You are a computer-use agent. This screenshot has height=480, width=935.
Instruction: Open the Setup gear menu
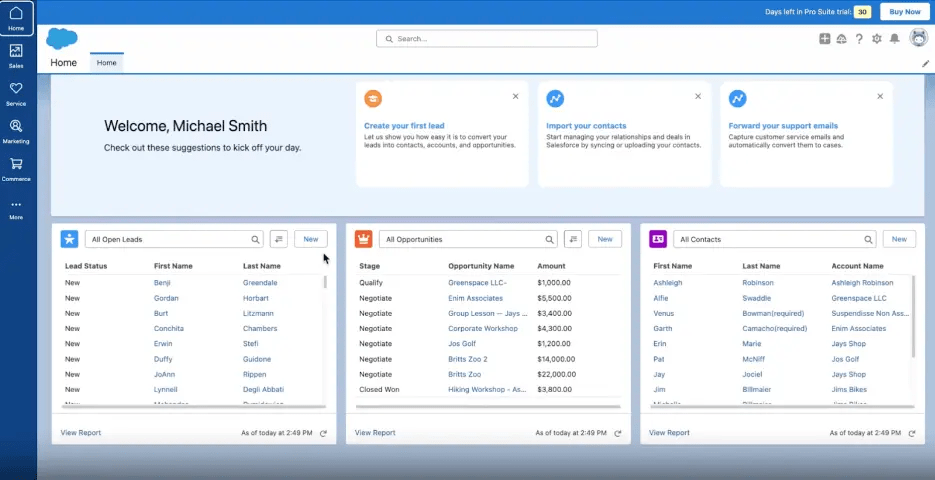tap(877, 39)
